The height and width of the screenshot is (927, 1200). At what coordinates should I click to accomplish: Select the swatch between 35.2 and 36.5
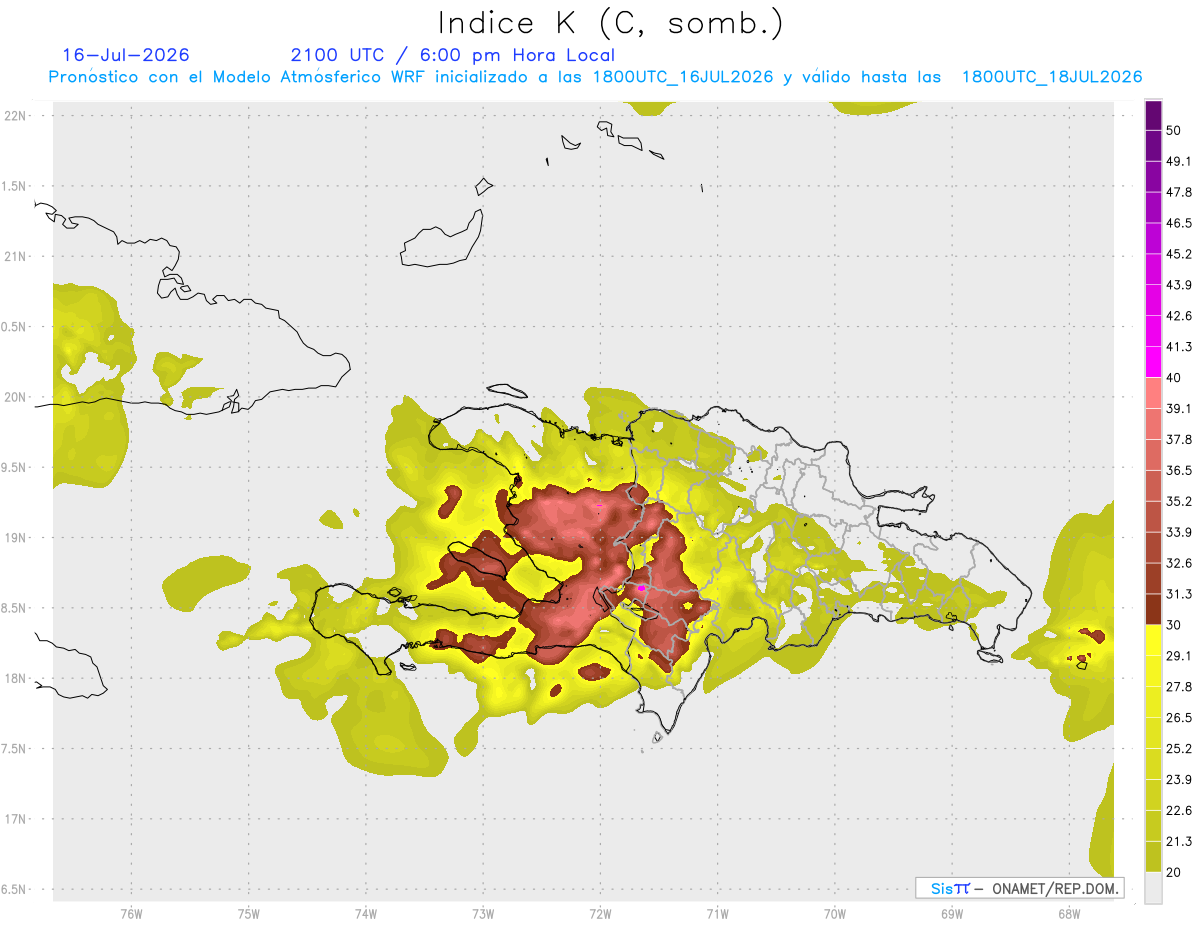[1153, 486]
